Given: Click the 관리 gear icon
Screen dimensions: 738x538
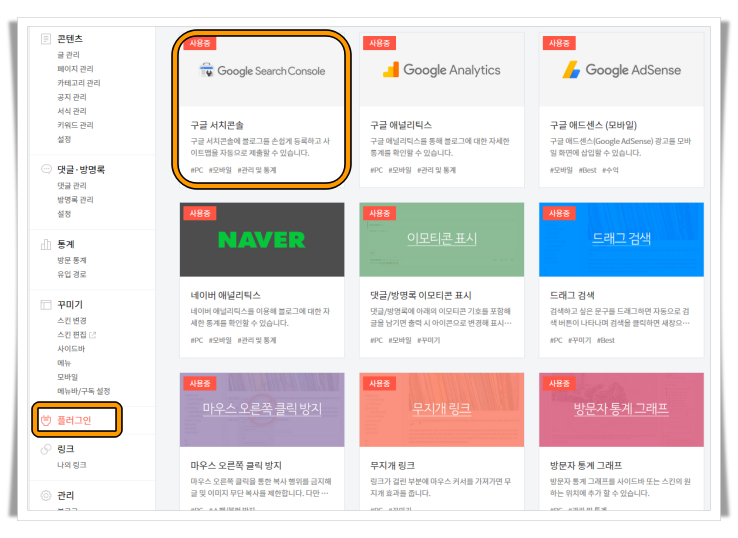Looking at the screenshot, I should click(46, 495).
